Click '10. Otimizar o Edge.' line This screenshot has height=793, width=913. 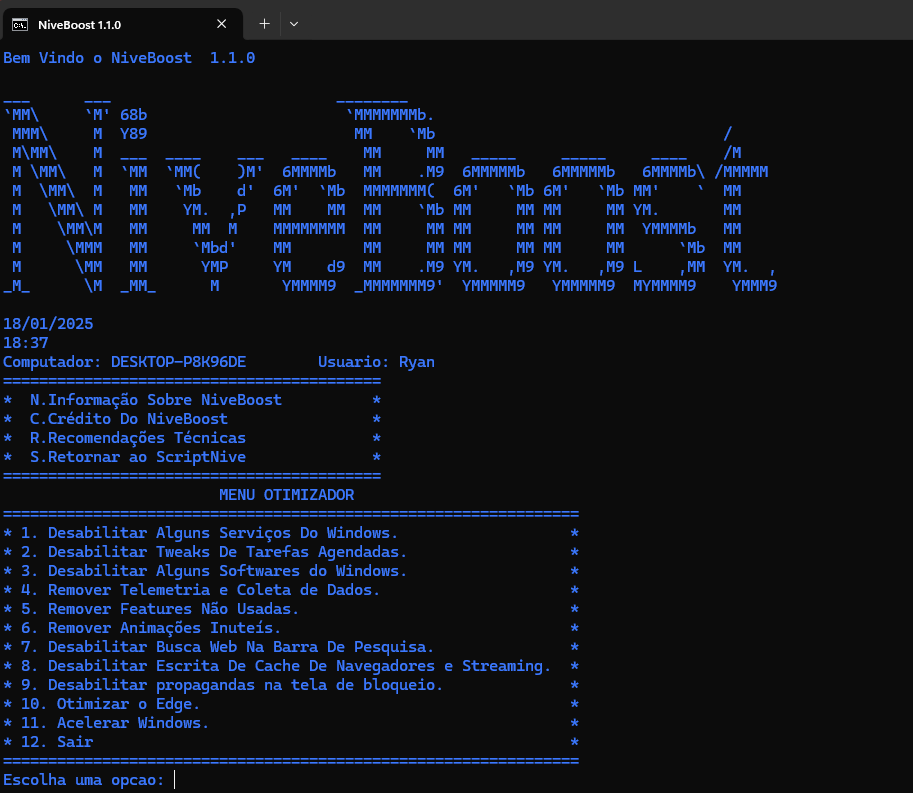point(111,704)
